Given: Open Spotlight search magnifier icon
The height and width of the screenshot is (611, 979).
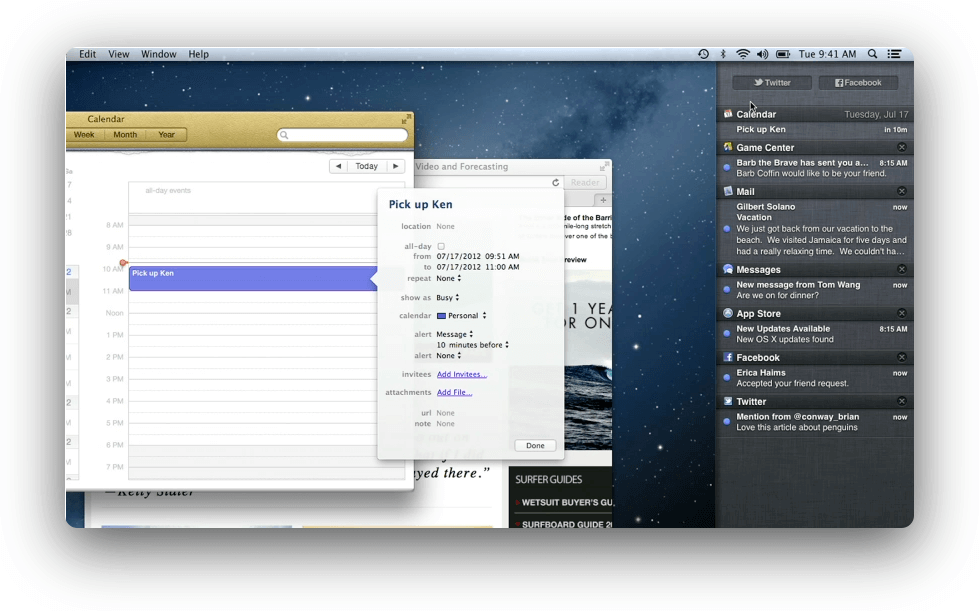Looking at the screenshot, I should (x=872, y=54).
